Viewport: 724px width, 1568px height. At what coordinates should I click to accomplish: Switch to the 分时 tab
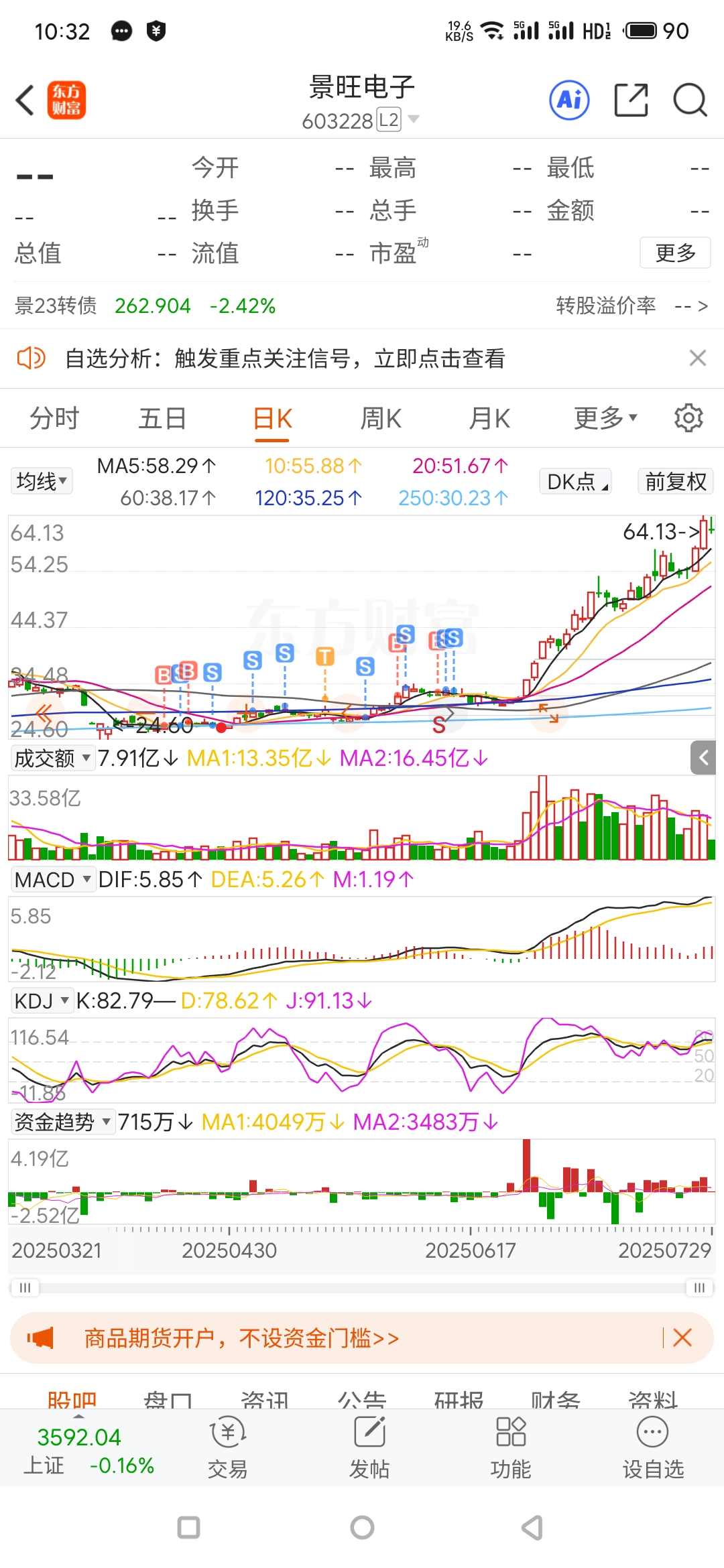coord(54,418)
